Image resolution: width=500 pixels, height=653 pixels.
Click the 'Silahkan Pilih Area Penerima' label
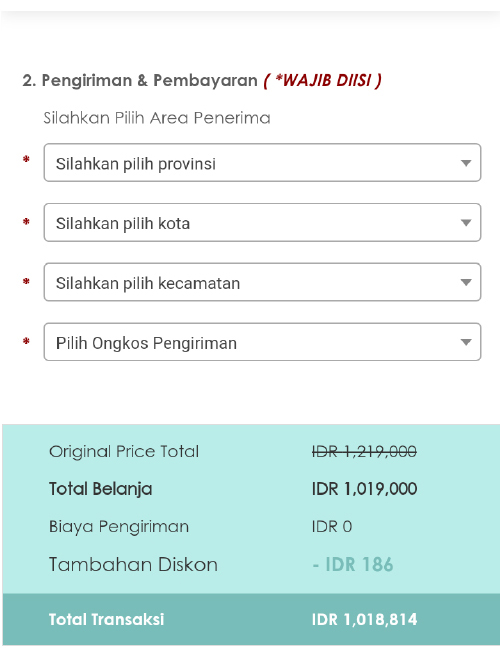(157, 118)
